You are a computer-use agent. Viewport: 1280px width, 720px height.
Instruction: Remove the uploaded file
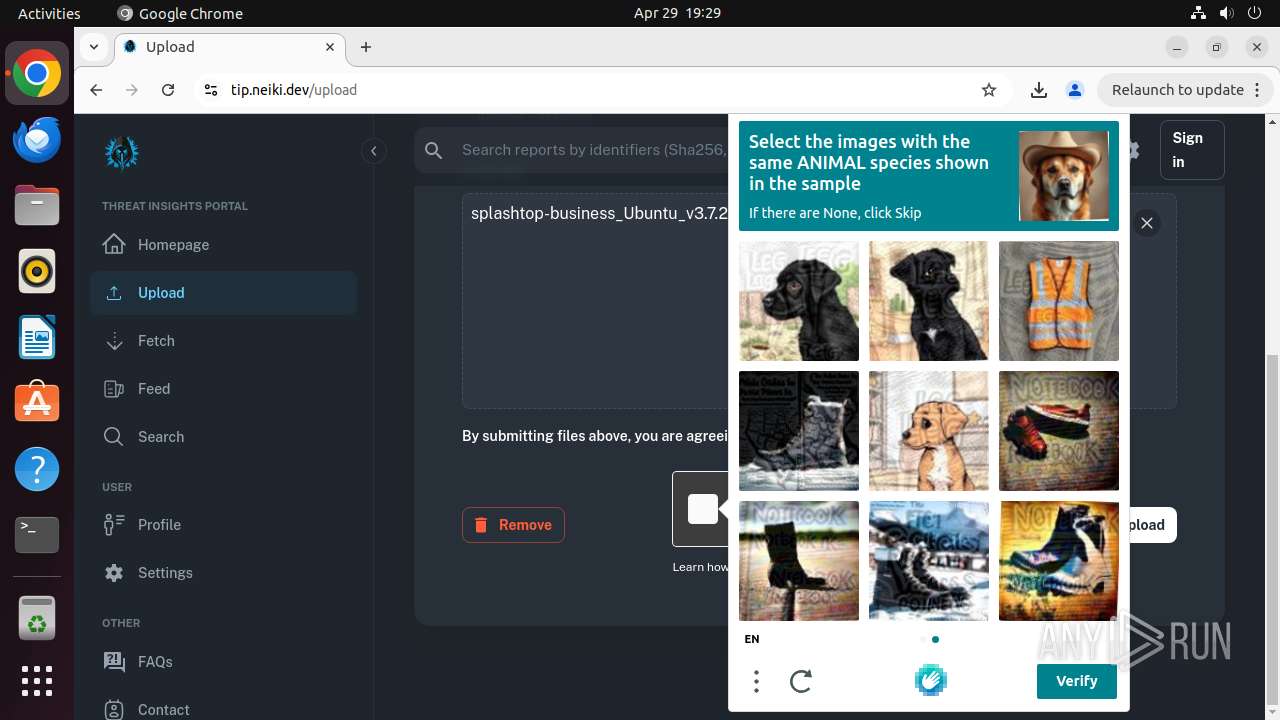click(x=513, y=525)
